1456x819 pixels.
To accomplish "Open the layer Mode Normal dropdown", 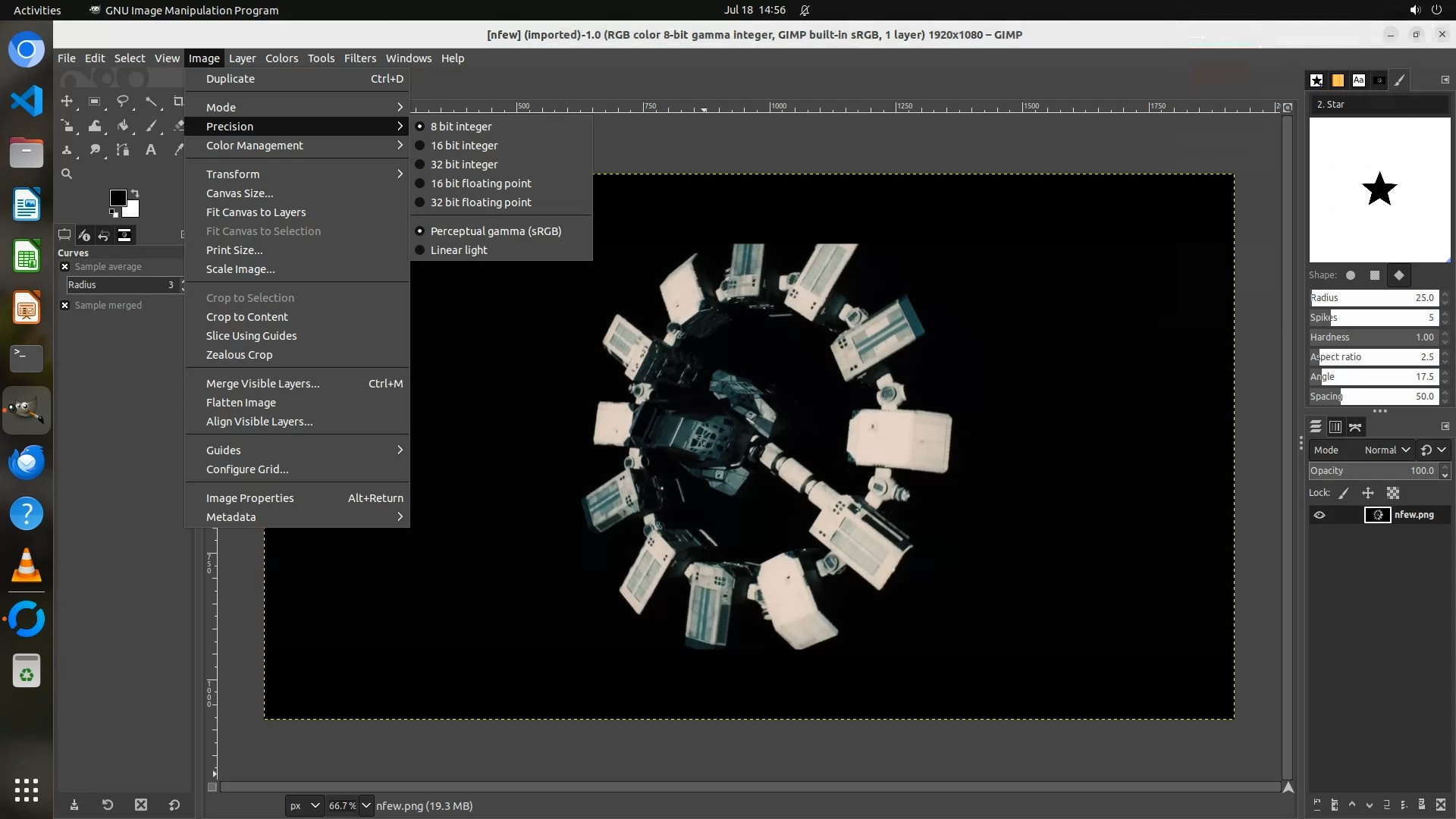I will 1387,450.
